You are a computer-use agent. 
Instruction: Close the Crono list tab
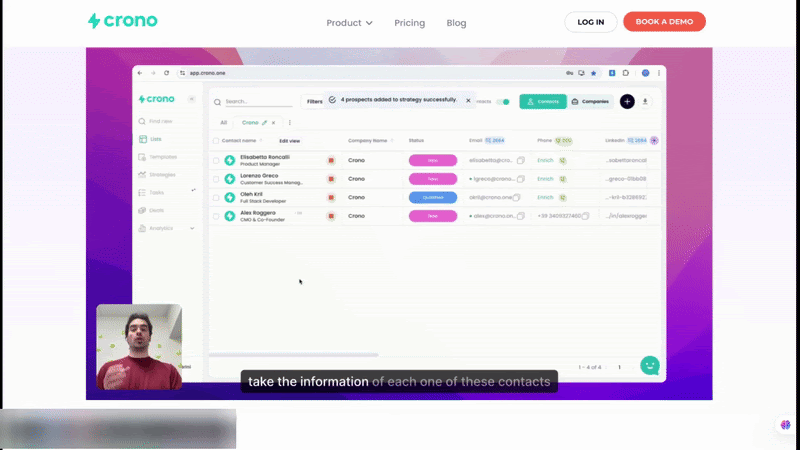point(273,122)
